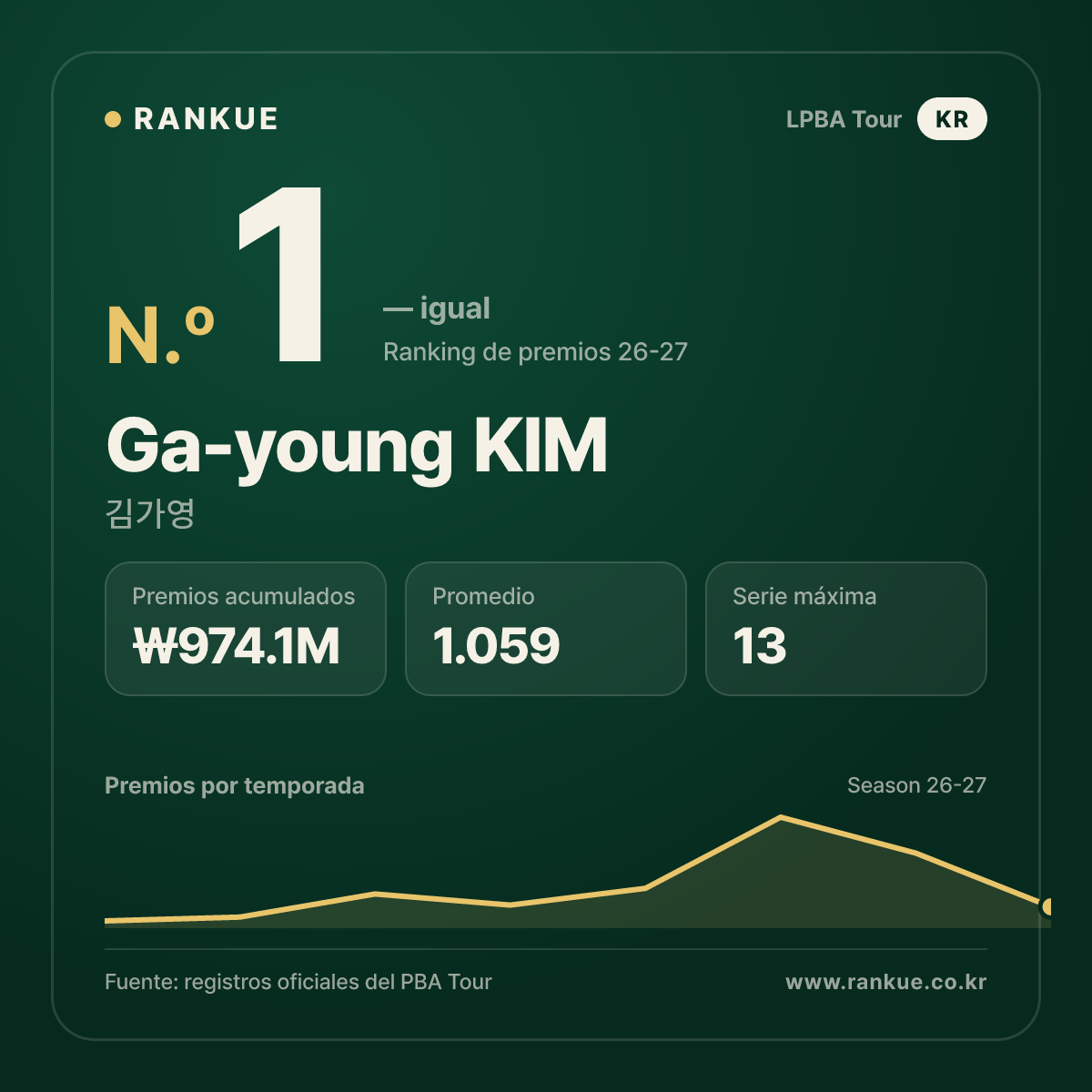Click the 'Serie máxima' label
Viewport: 1092px width, 1092px height.
click(804, 596)
